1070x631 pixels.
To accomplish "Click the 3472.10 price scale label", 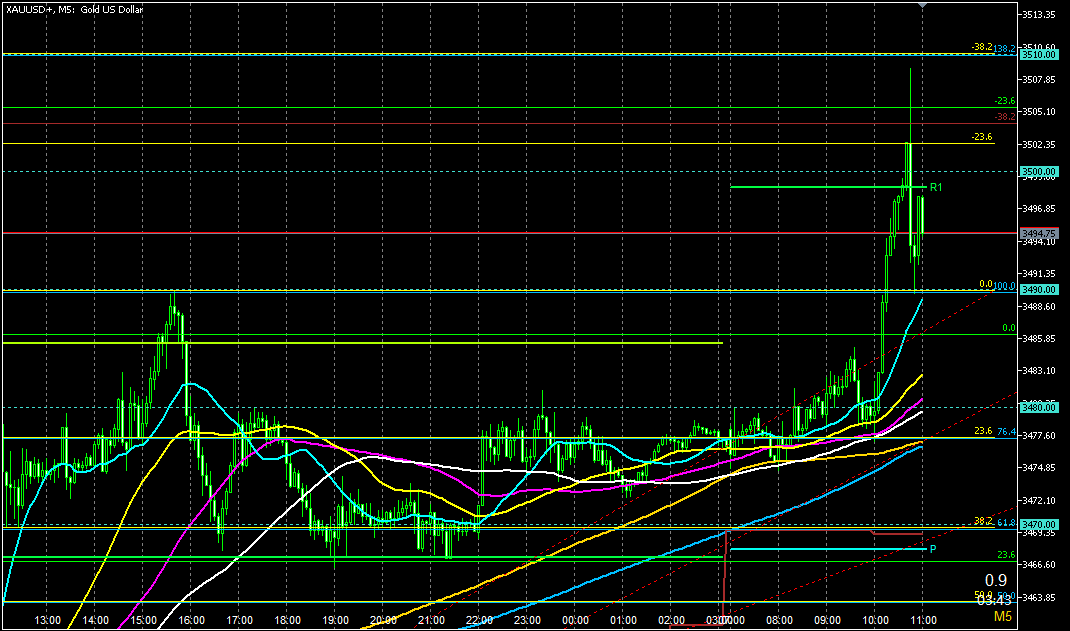I will (x=1039, y=500).
